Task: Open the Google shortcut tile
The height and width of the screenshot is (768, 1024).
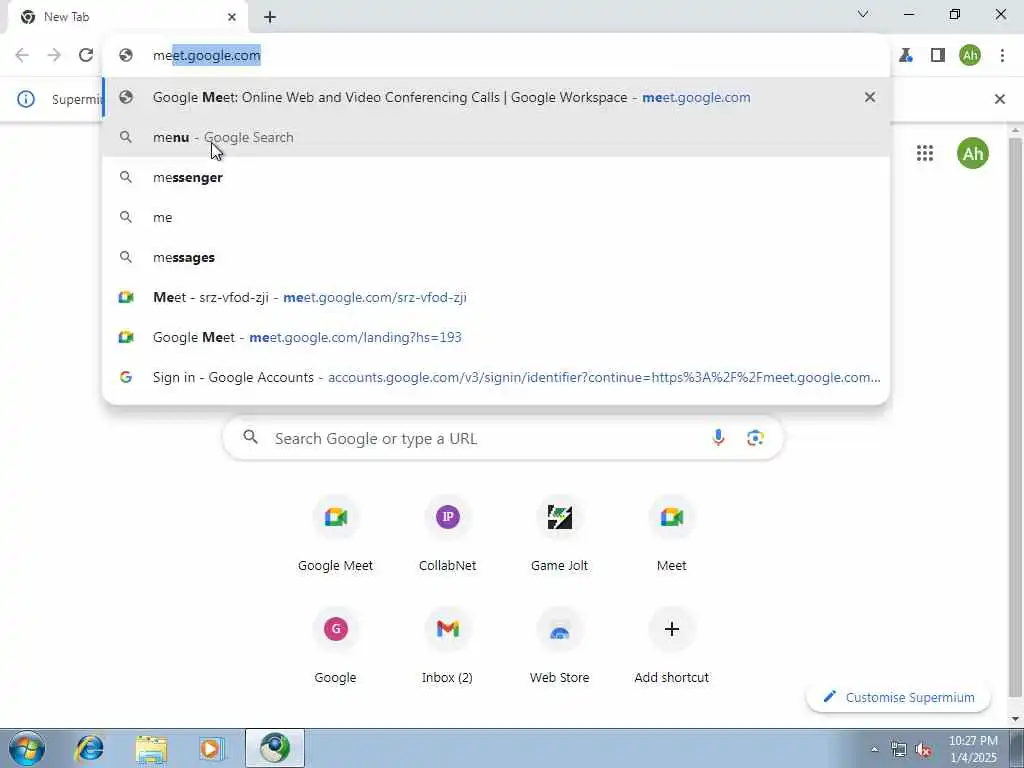Action: (x=336, y=646)
